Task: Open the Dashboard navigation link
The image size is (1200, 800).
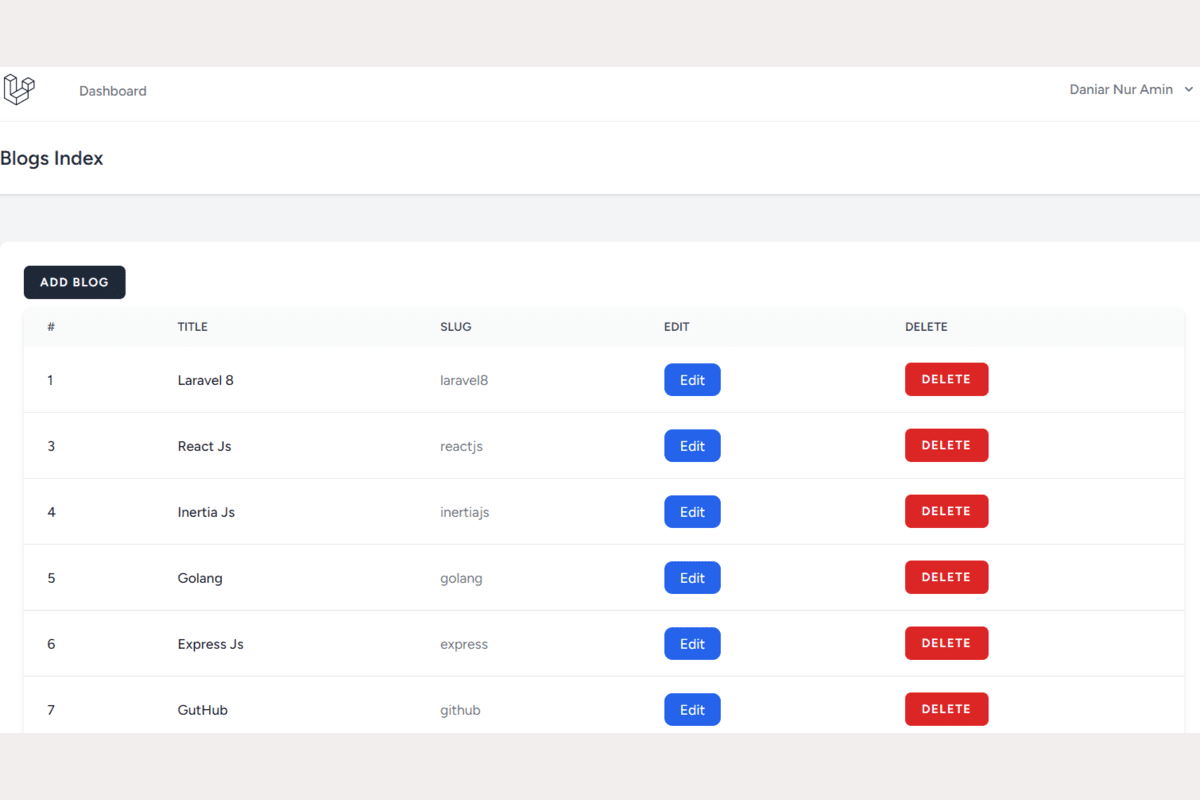Action: pyautogui.click(x=113, y=91)
